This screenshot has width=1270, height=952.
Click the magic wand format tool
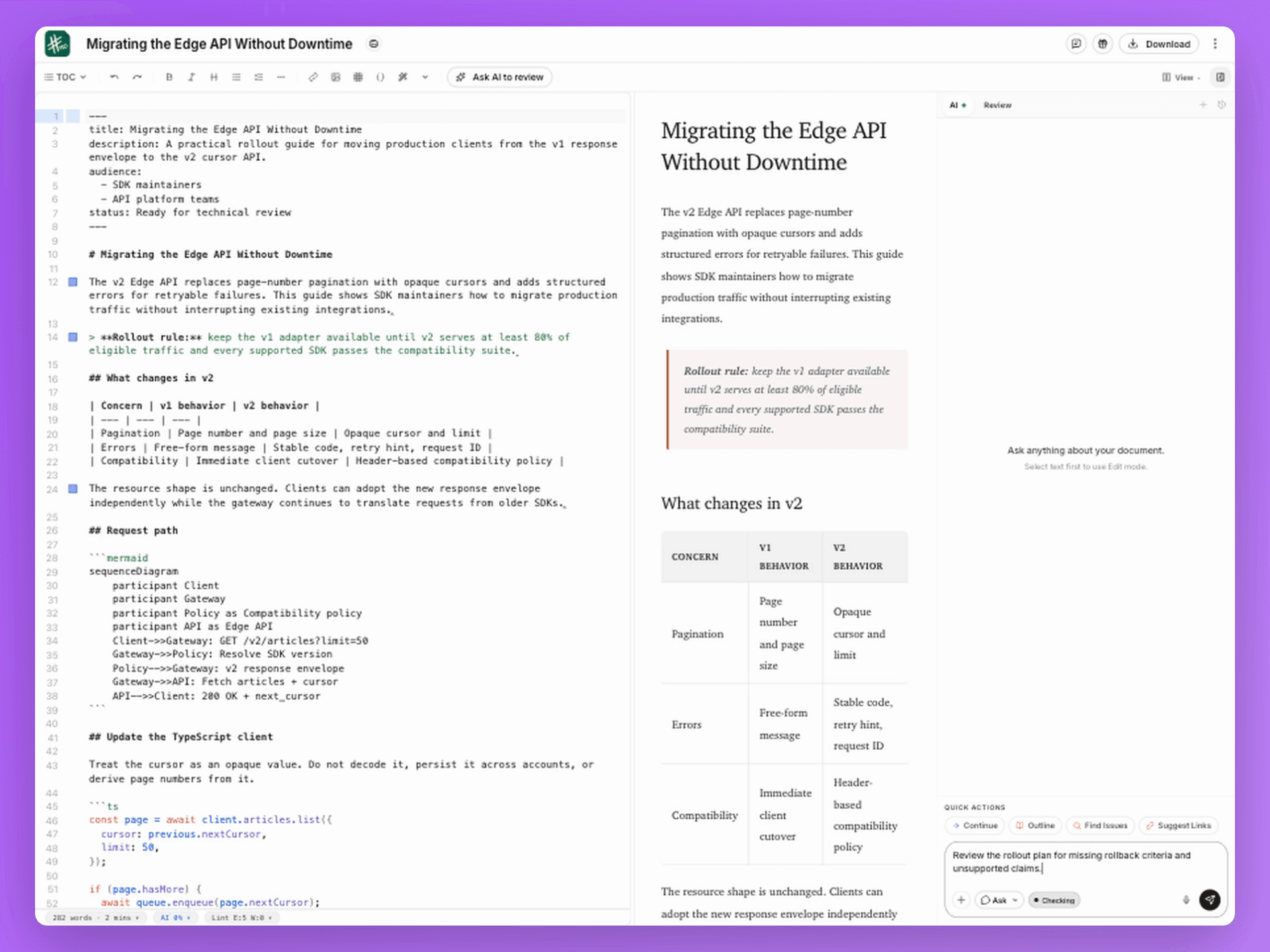403,77
